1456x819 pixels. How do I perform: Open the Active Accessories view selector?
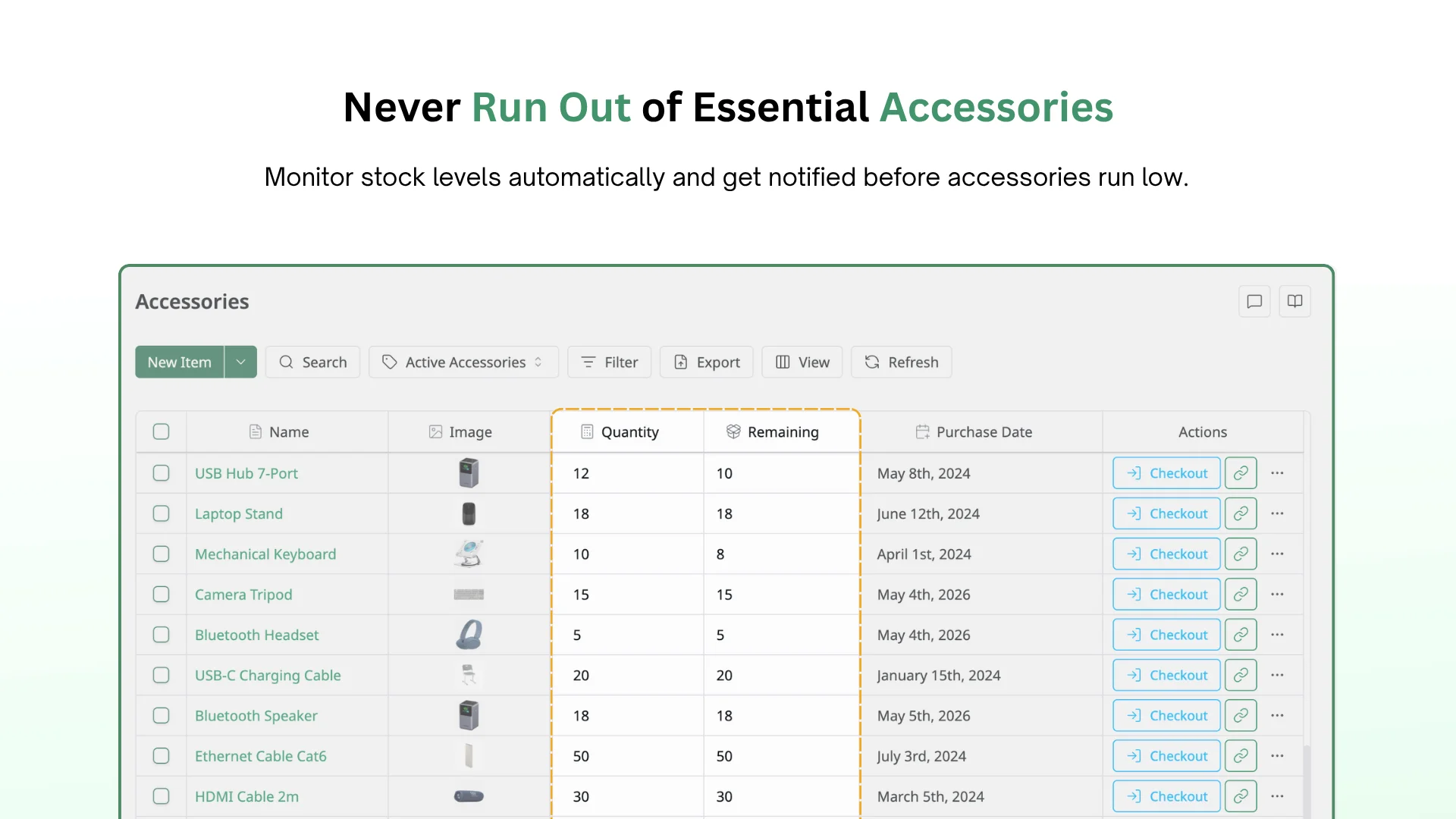click(x=463, y=362)
